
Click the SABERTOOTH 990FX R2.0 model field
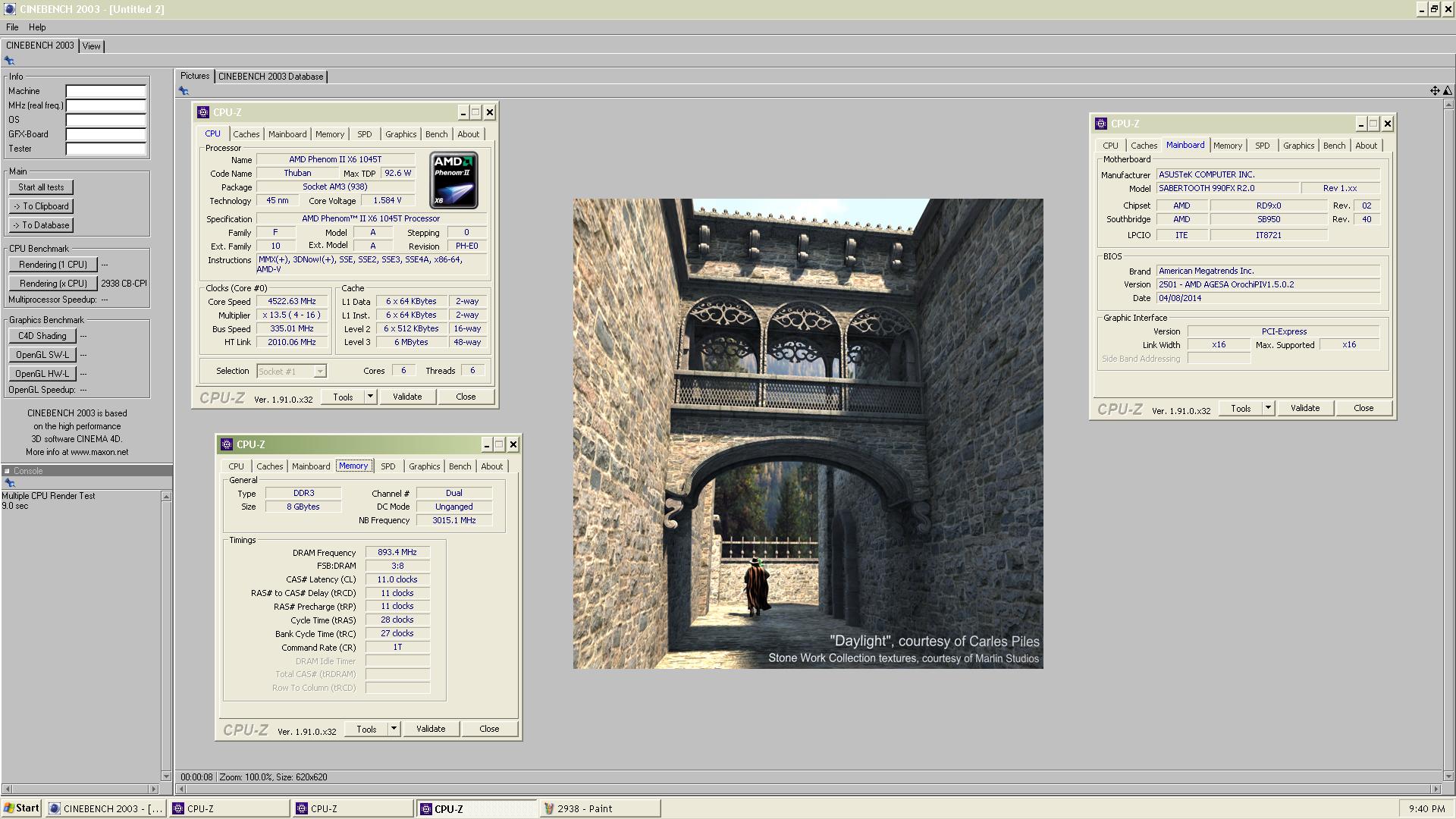pyautogui.click(x=1227, y=188)
